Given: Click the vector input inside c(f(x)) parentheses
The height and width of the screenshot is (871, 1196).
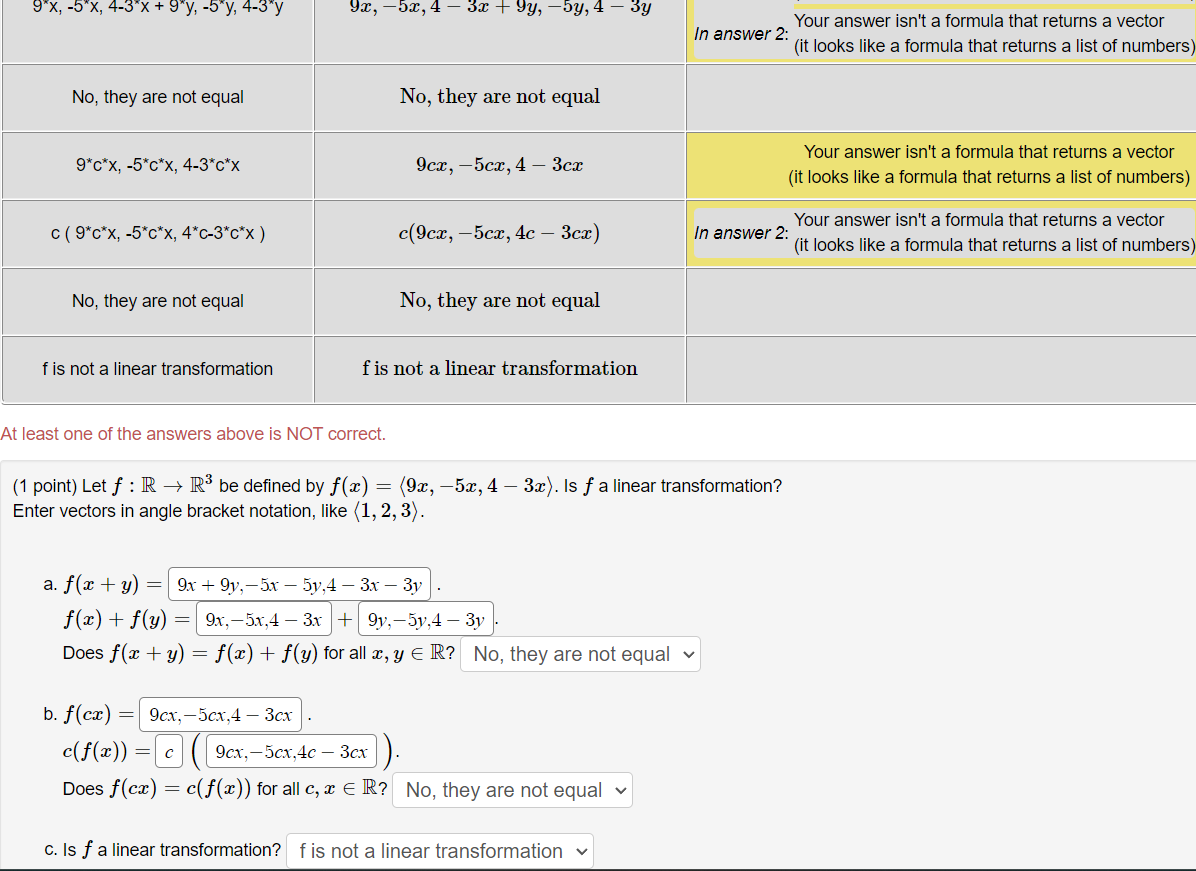Looking at the screenshot, I should click(291, 750).
